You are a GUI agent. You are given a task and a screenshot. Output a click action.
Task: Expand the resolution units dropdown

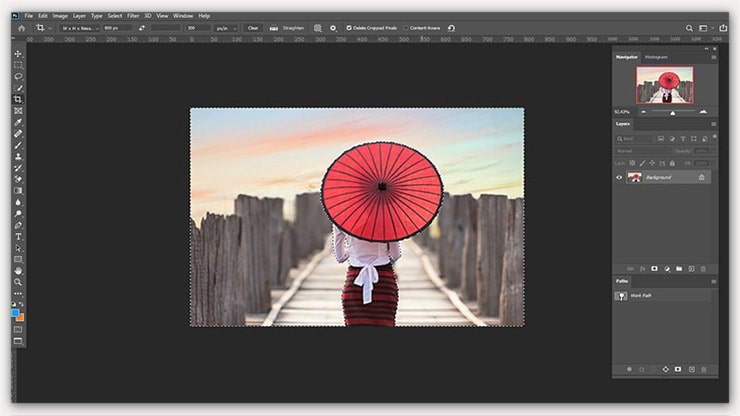[227, 28]
